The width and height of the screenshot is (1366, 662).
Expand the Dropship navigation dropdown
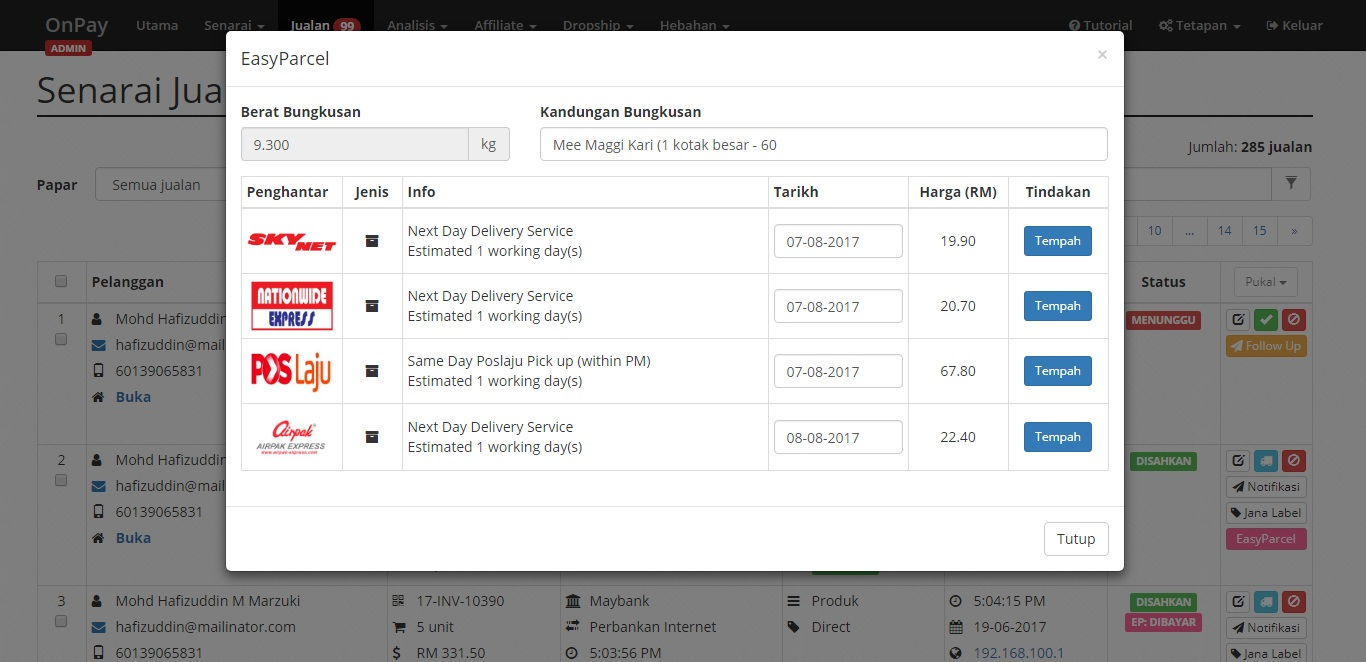[x=598, y=25]
